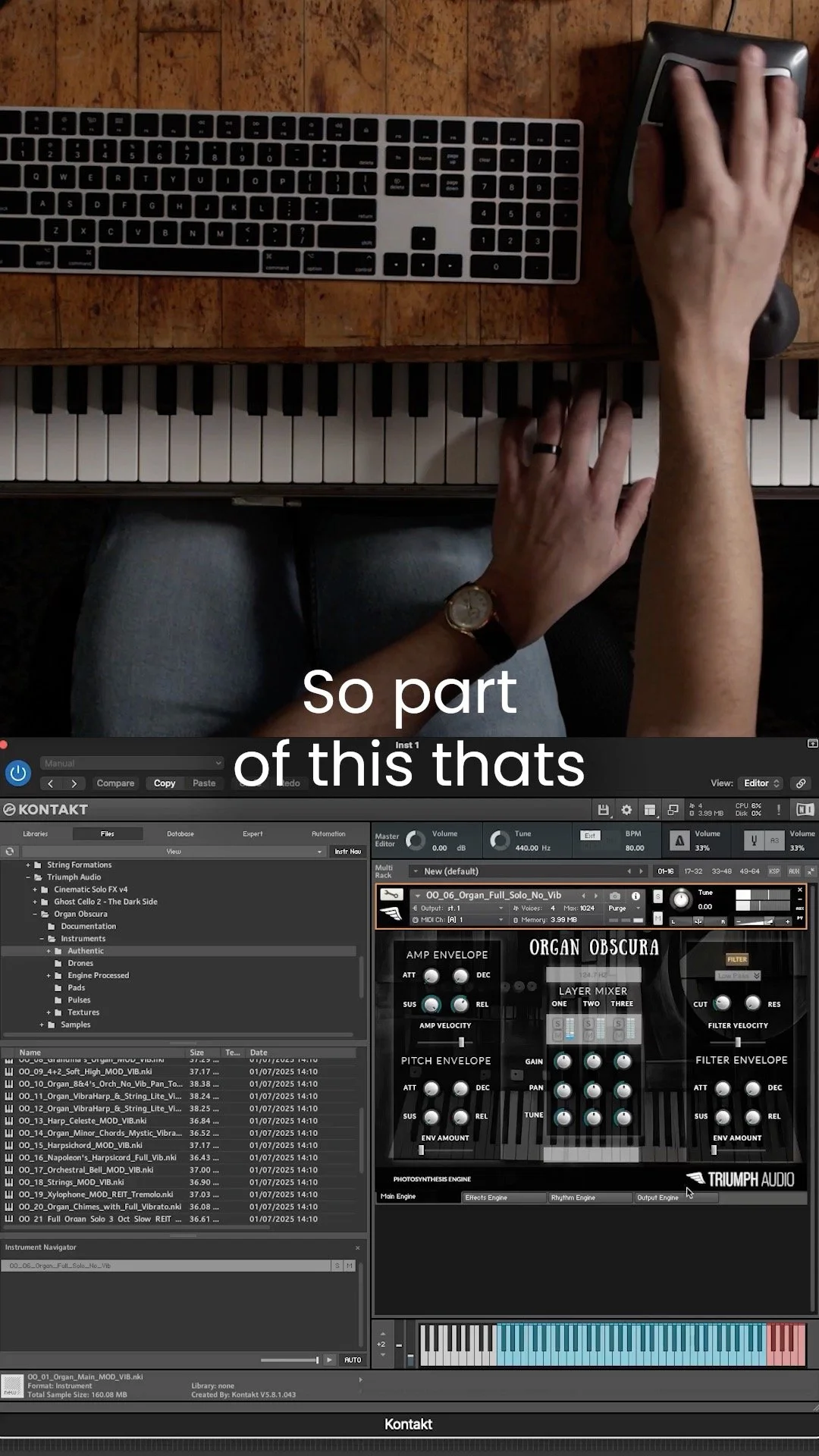Open the Low Pass filter type dropdown
The height and width of the screenshot is (1456, 819).
[737, 976]
